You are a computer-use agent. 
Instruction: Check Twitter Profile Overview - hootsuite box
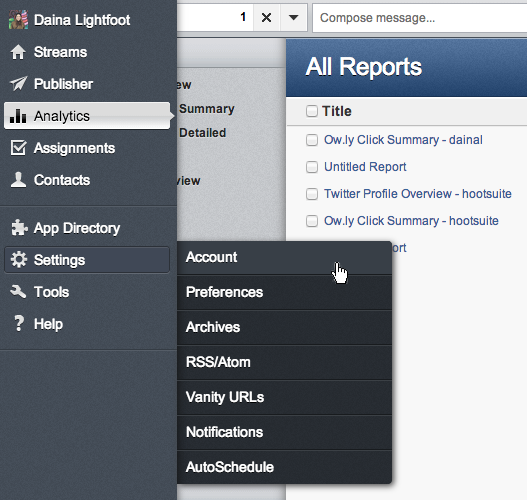(312, 194)
